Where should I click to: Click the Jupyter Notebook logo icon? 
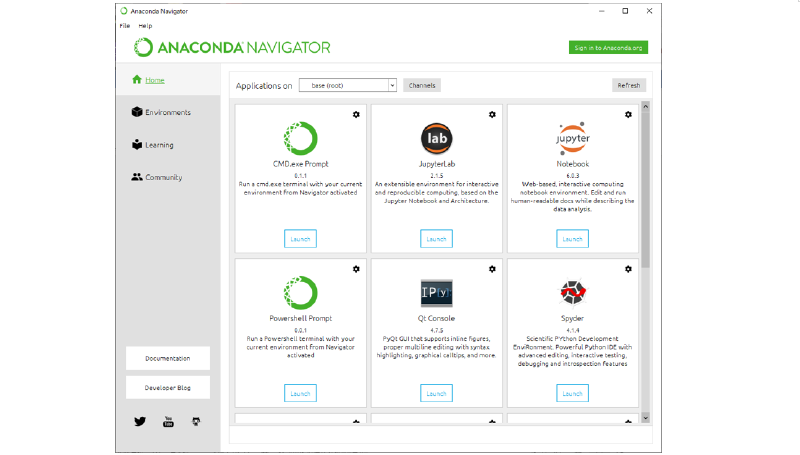(572, 138)
